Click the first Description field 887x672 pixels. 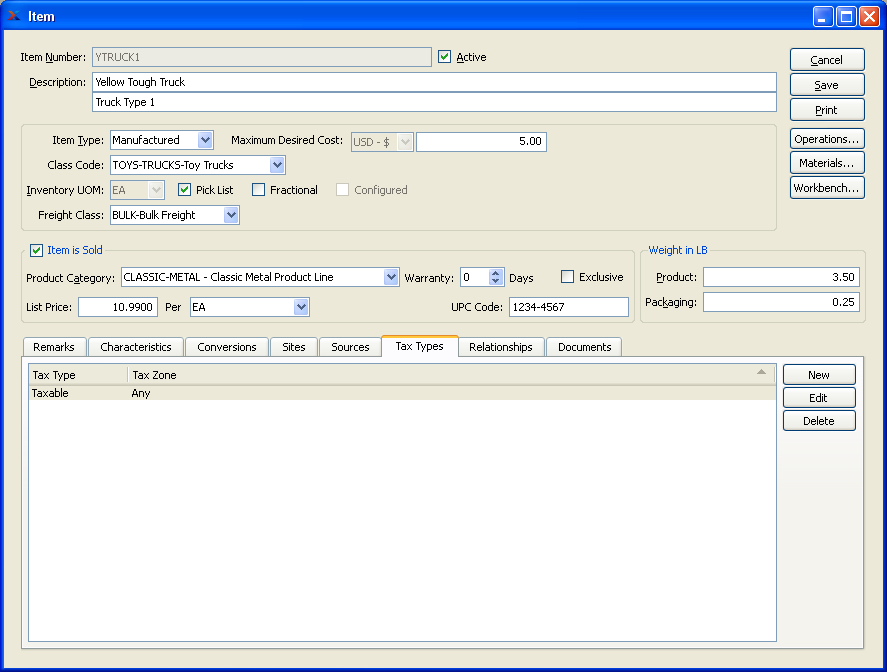click(x=434, y=82)
